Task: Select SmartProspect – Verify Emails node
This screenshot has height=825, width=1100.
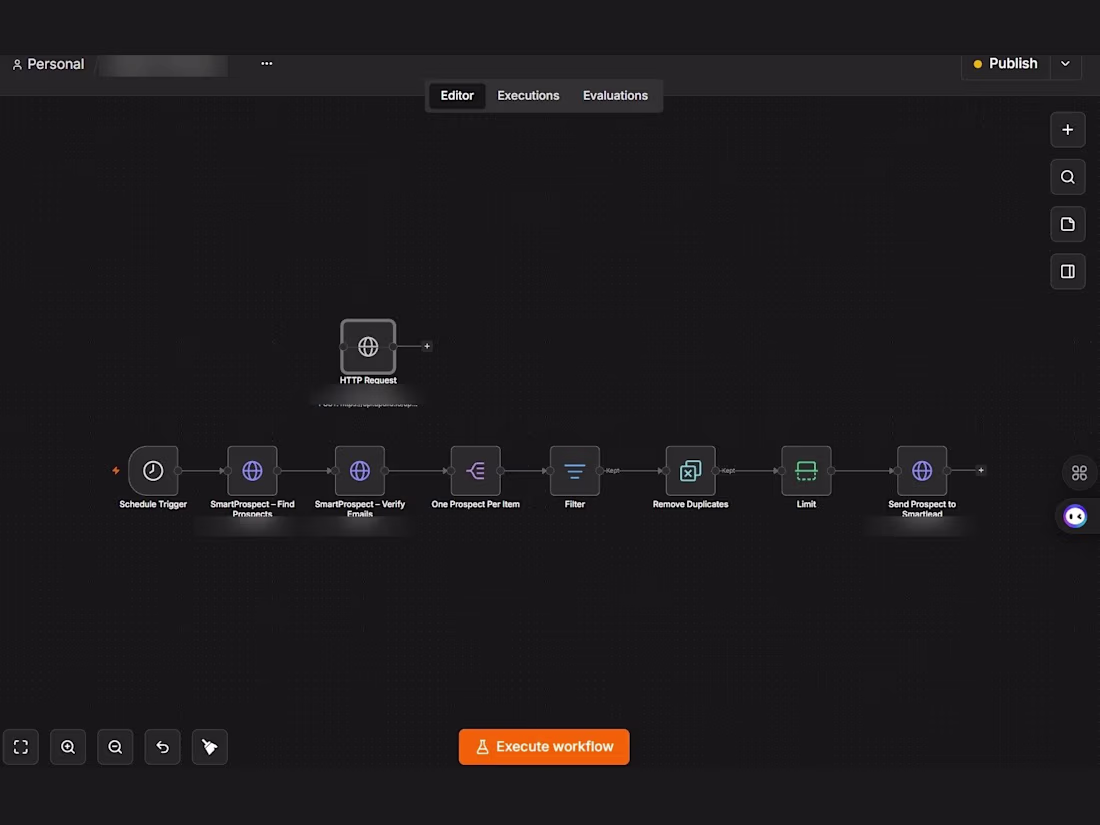Action: [360, 471]
